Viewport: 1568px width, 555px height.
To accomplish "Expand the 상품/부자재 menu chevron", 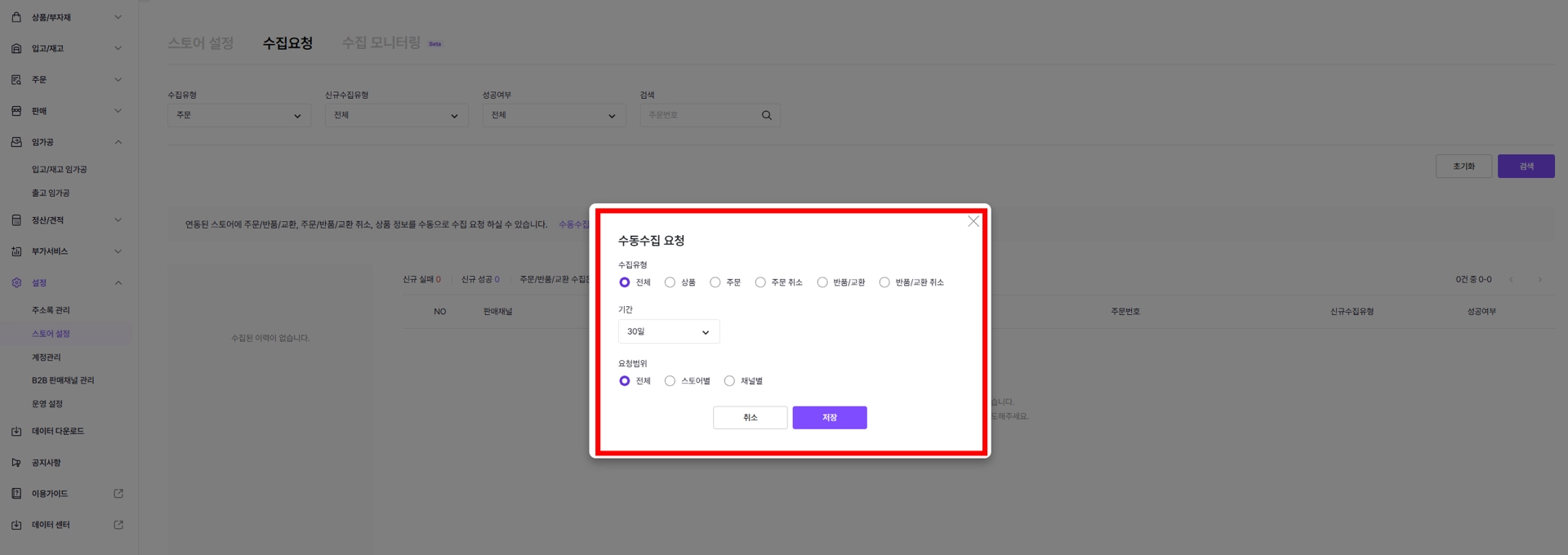I will [118, 17].
